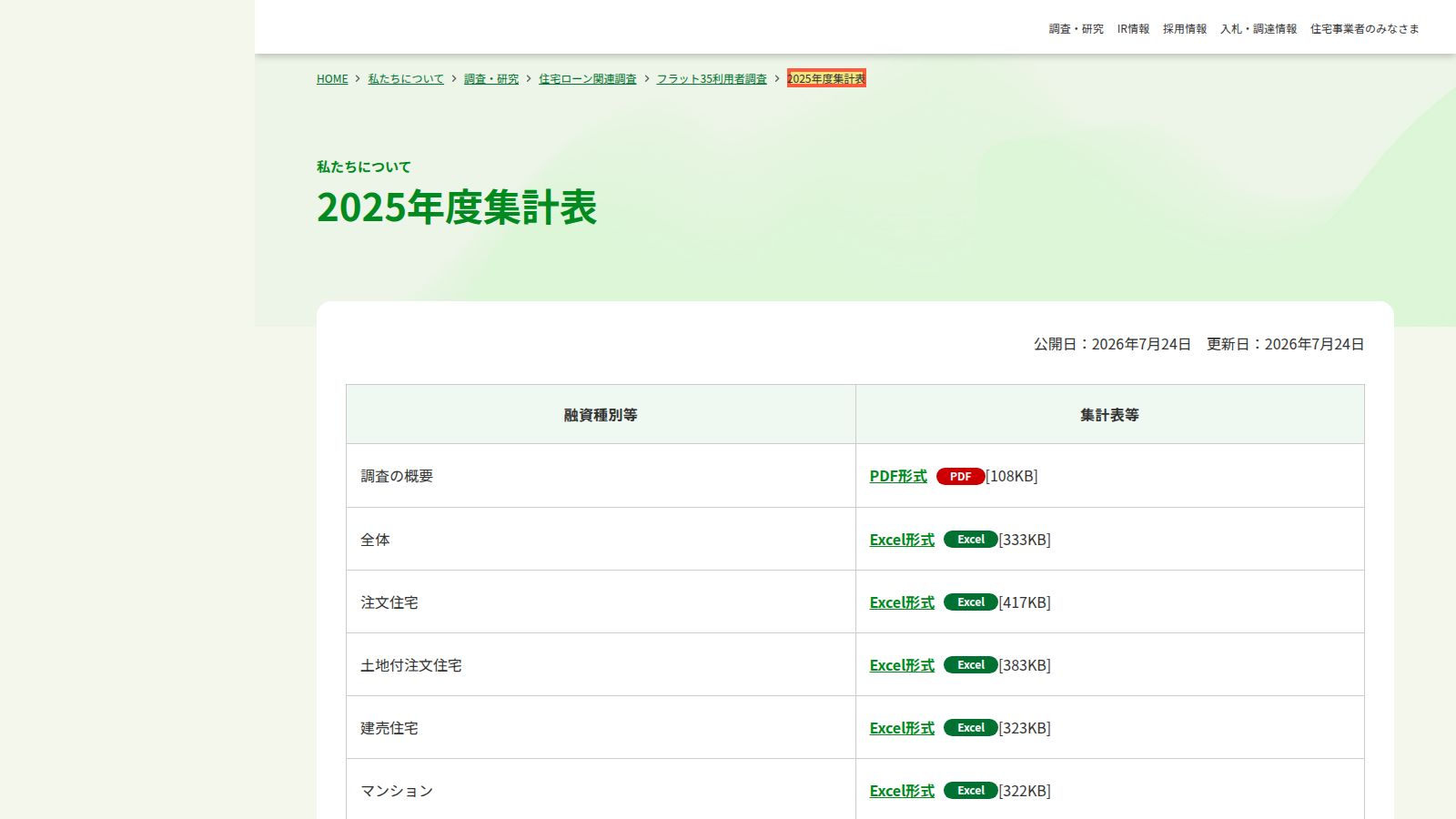Open the 調査・研究 top menu item
Viewport: 1456px width, 819px height.
click(1076, 29)
